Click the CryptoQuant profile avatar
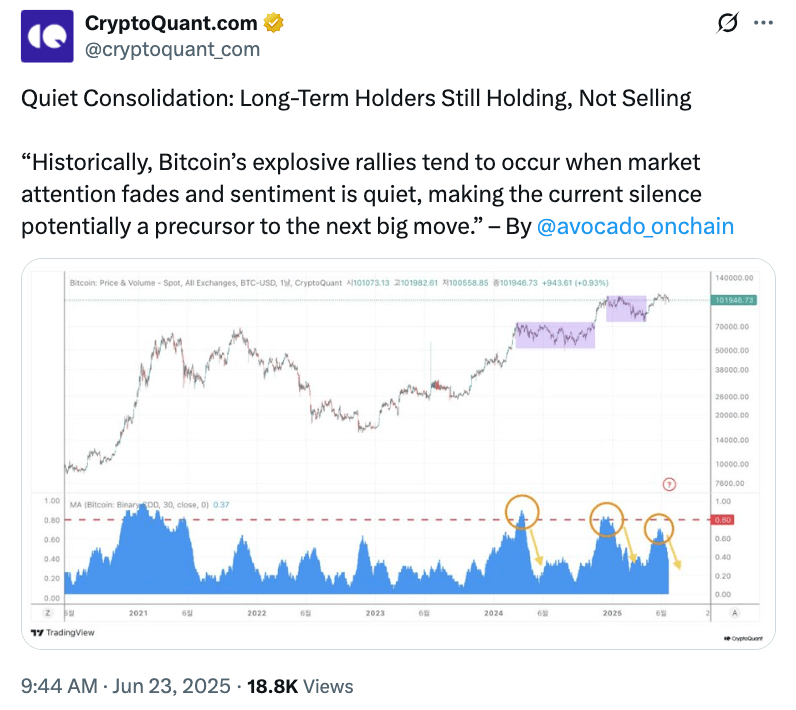The image size is (796, 710). 46,36
